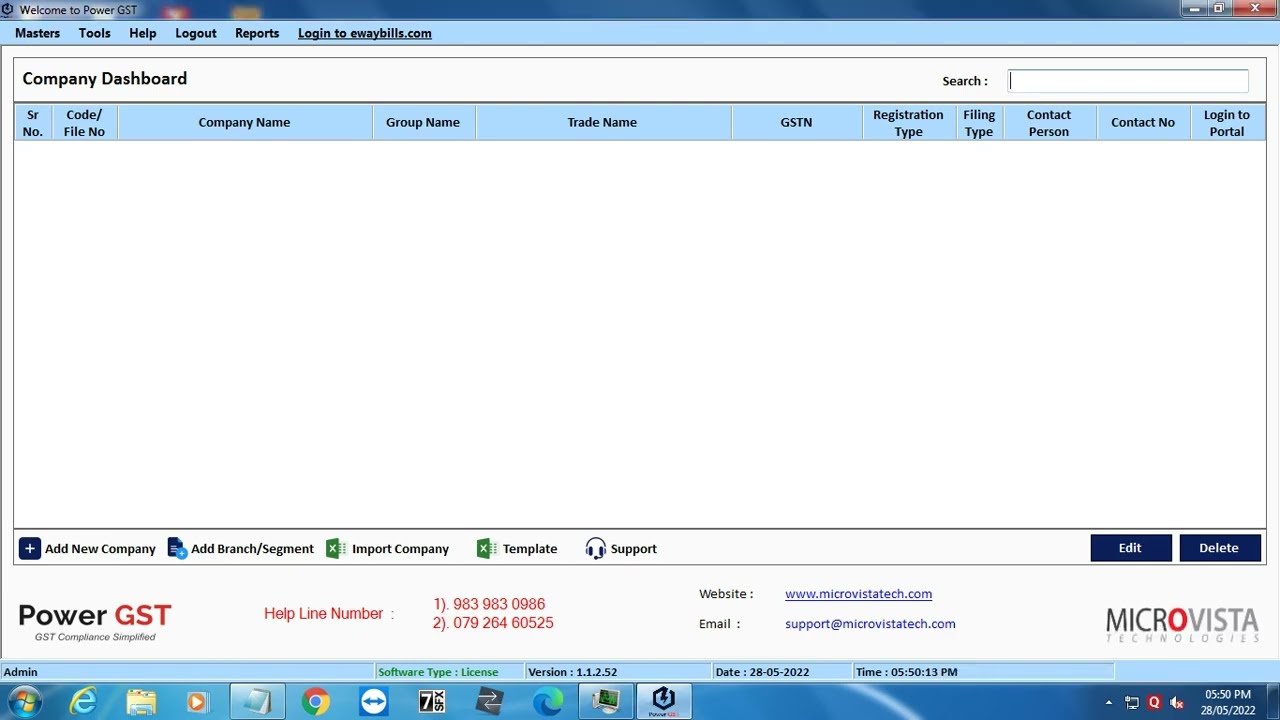Click the Add Branch/Segment label
The width and height of the screenshot is (1280, 720).
click(252, 549)
